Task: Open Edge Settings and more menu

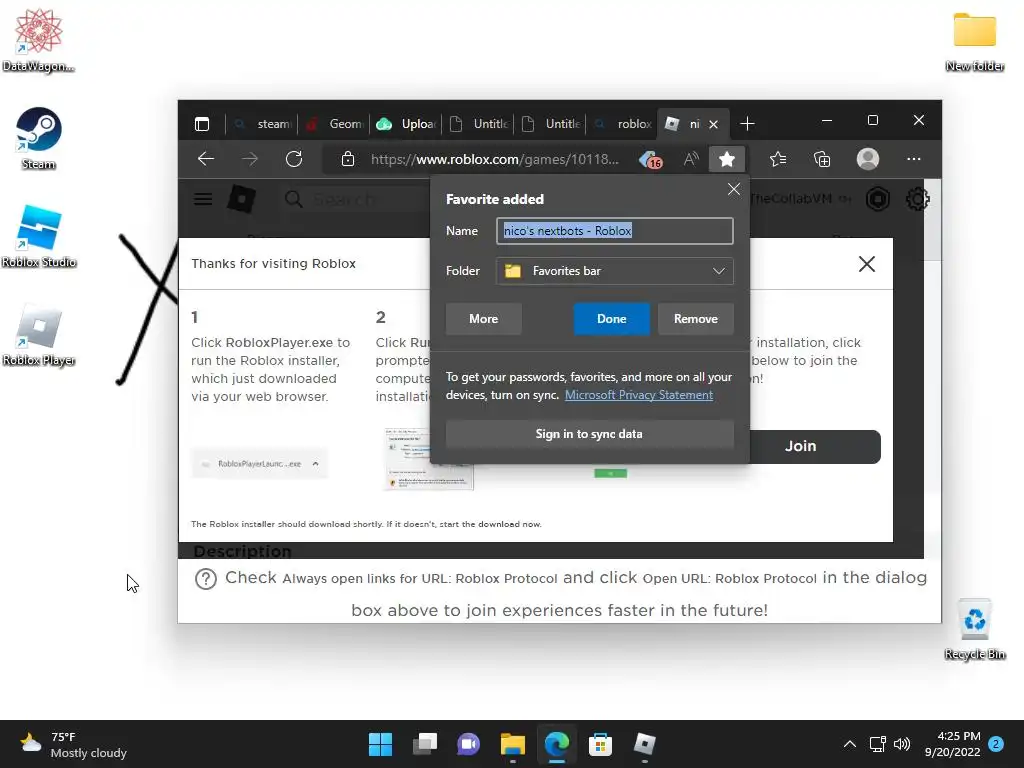Action: (914, 159)
